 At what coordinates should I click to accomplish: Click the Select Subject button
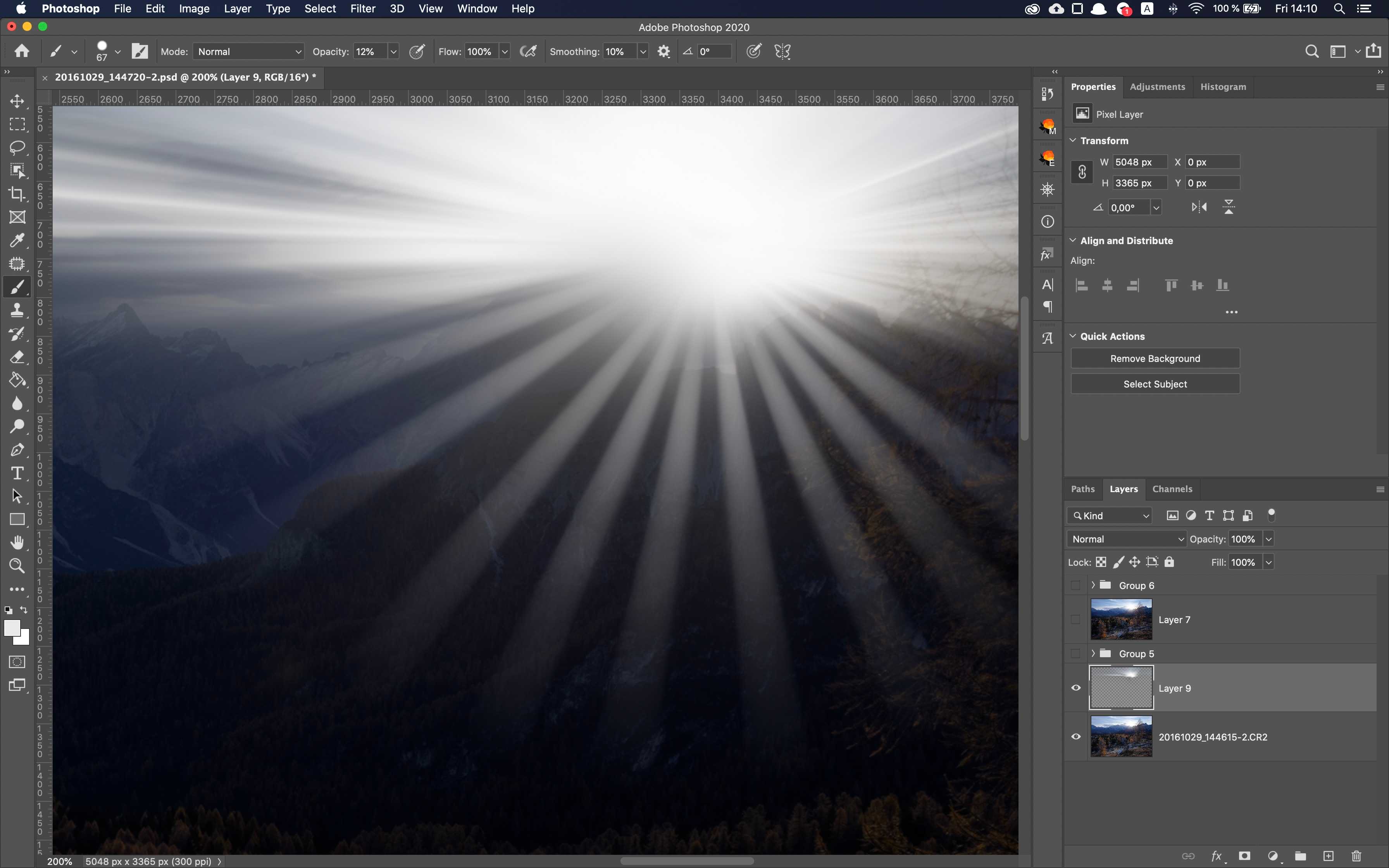[x=1155, y=384]
